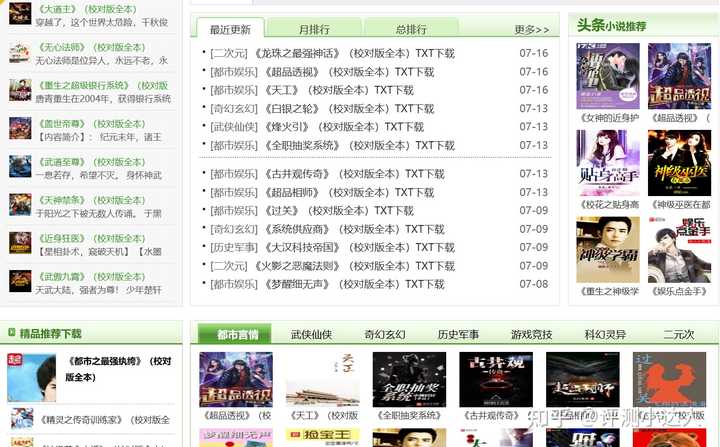
Task: Click the 更多>> link
Action: click(x=531, y=30)
